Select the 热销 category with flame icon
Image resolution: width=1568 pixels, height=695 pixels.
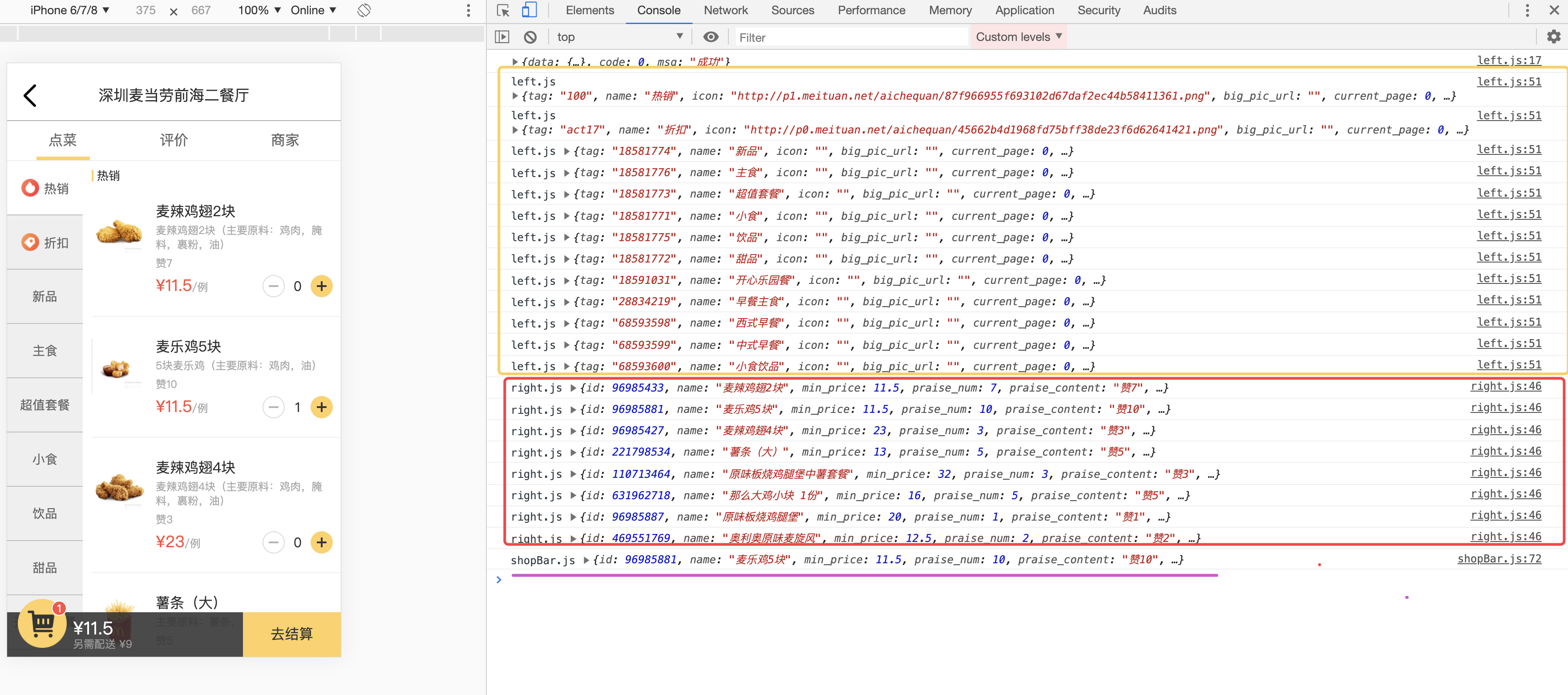pyautogui.click(x=45, y=188)
